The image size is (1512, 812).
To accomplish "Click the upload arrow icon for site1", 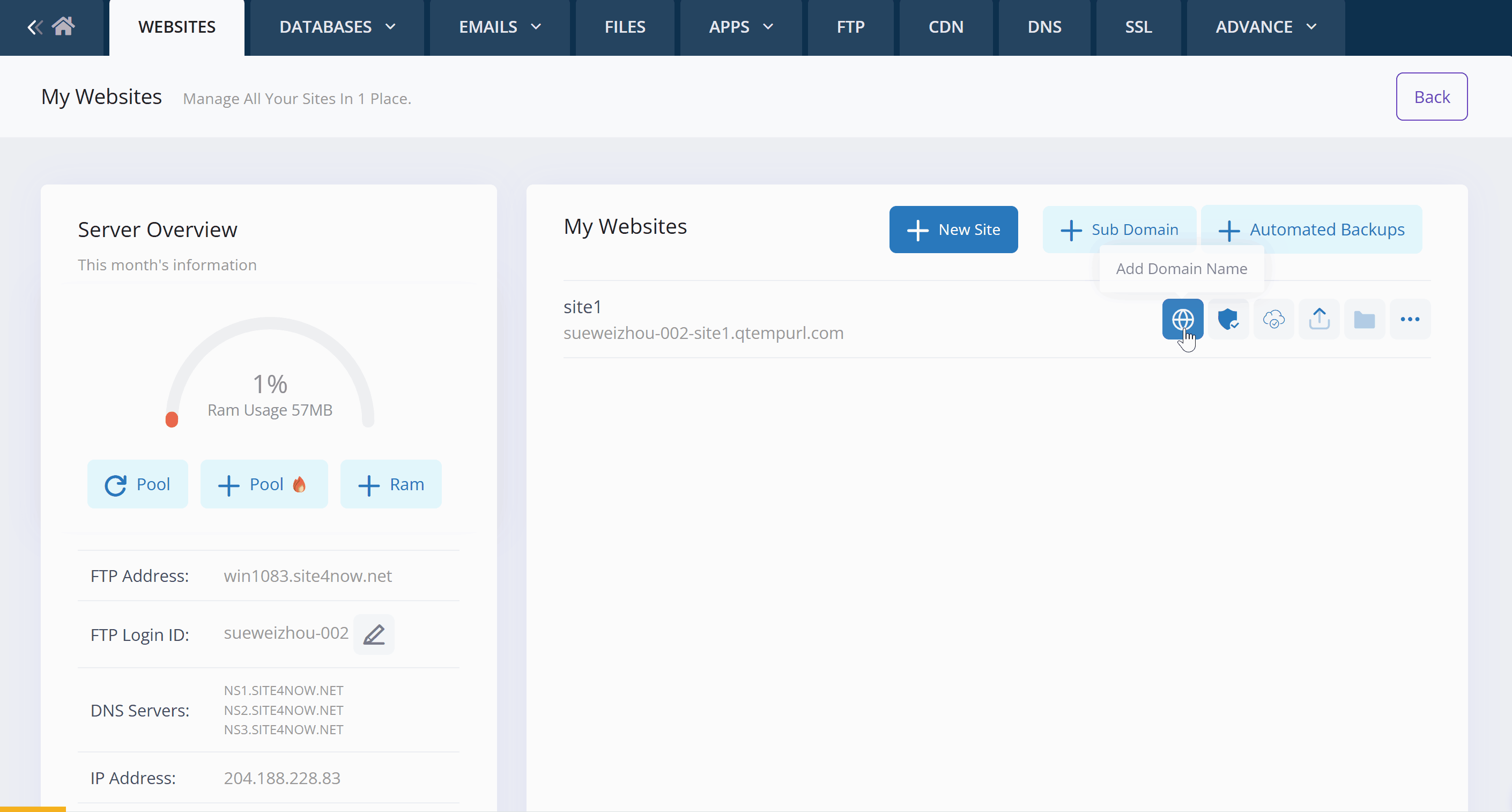I will coord(1319,320).
